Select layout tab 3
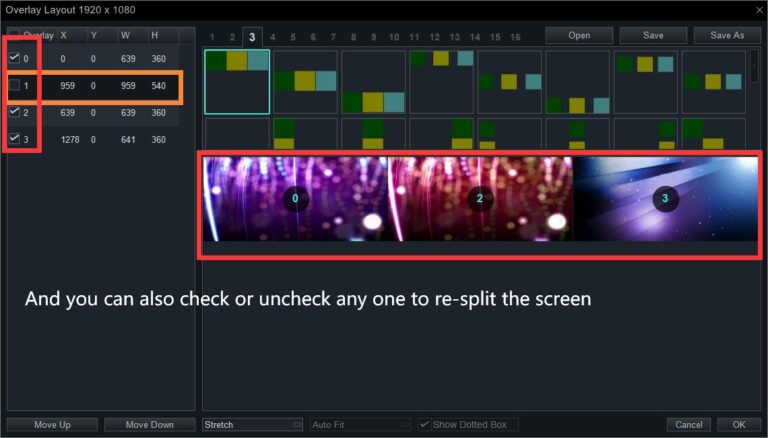768x438 pixels. (252, 37)
